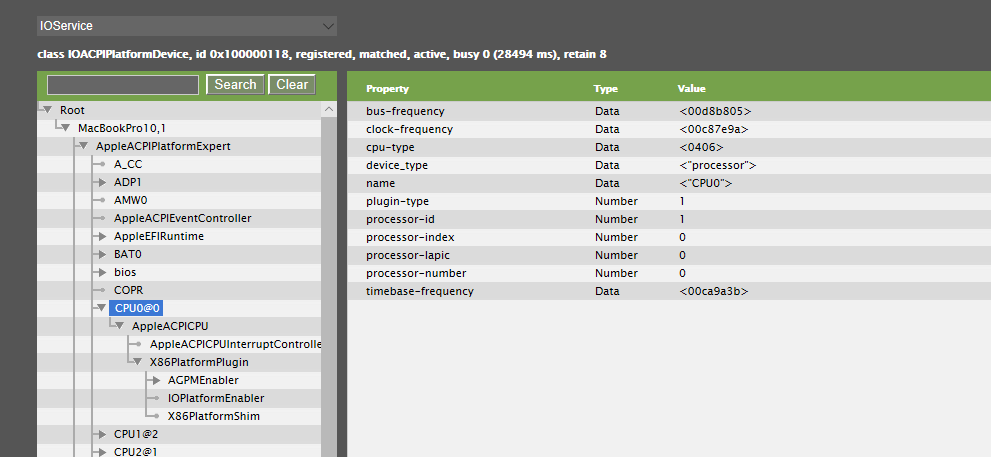
Task: Select the processor-index property row
Action: [x=669, y=237]
